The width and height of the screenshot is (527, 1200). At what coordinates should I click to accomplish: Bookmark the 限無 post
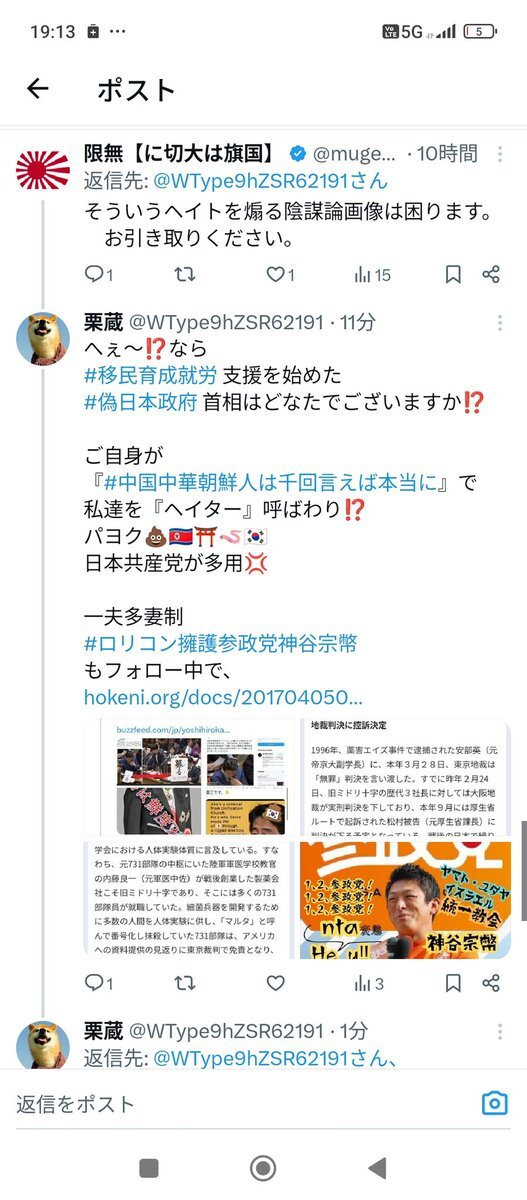(453, 274)
